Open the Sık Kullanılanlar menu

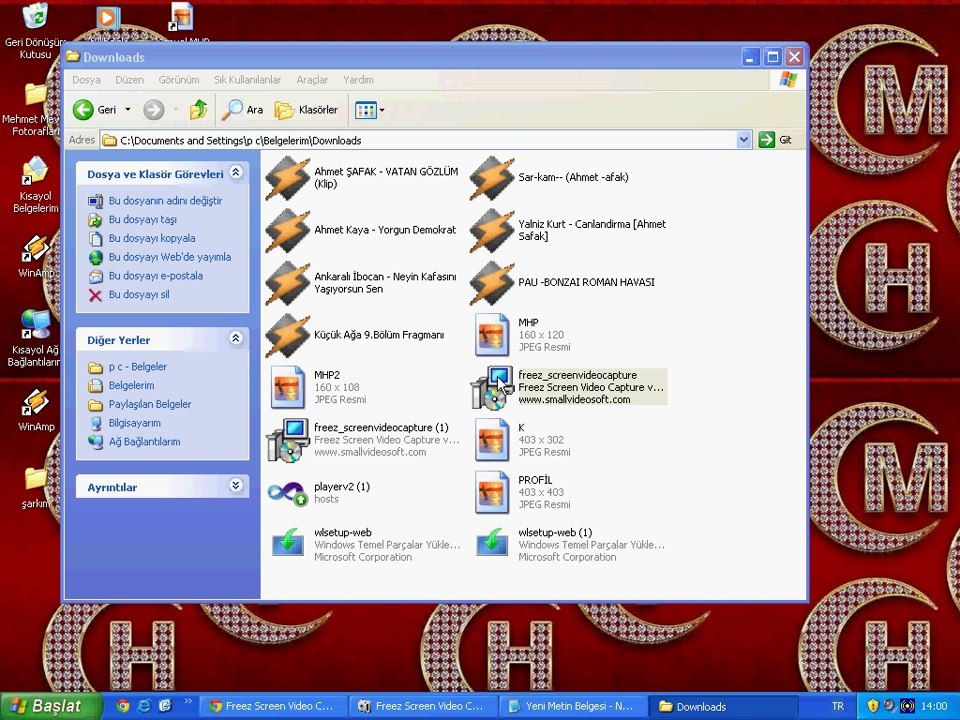click(x=247, y=80)
